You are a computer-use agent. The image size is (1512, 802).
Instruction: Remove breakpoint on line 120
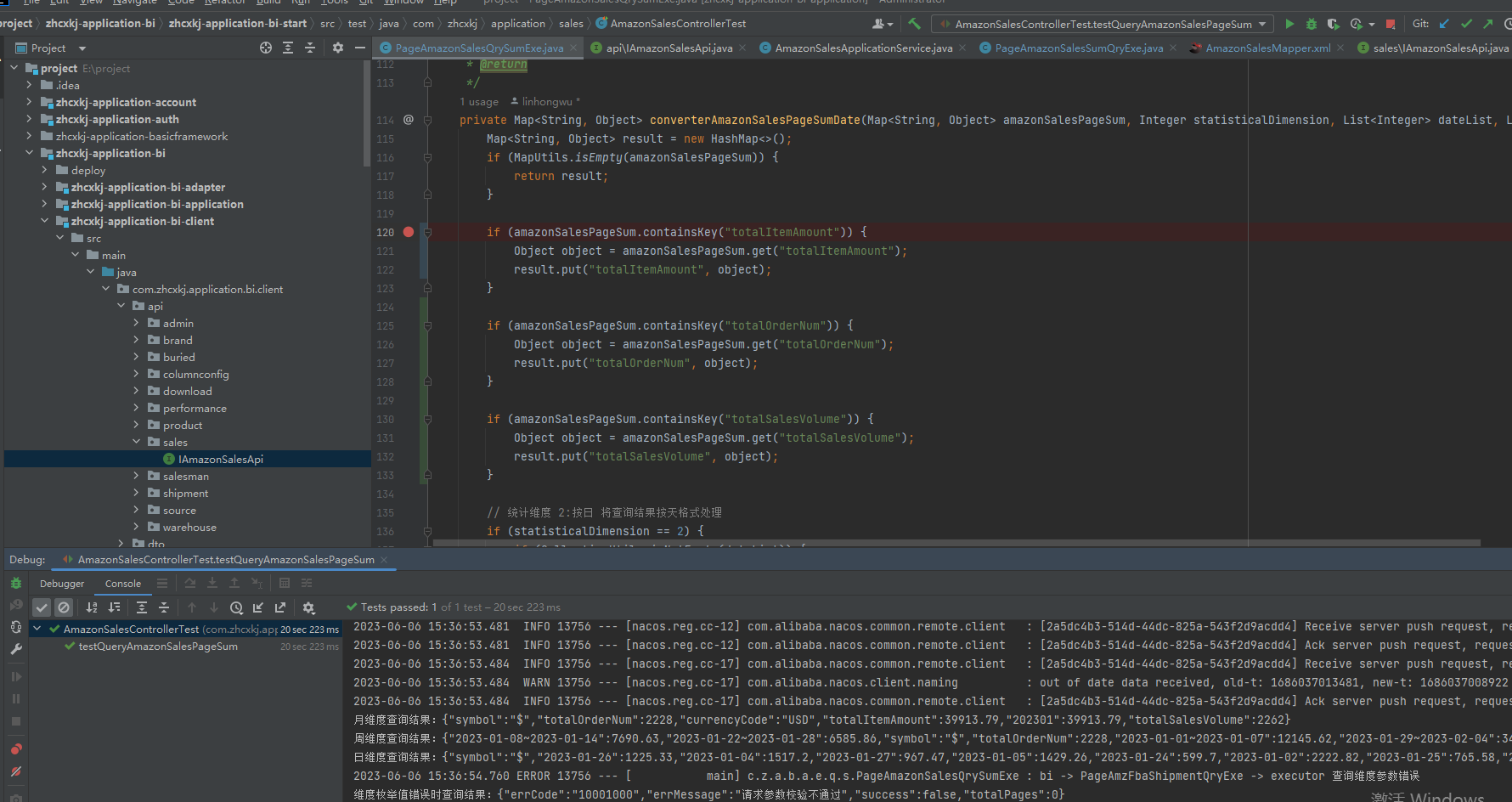pyautogui.click(x=409, y=232)
